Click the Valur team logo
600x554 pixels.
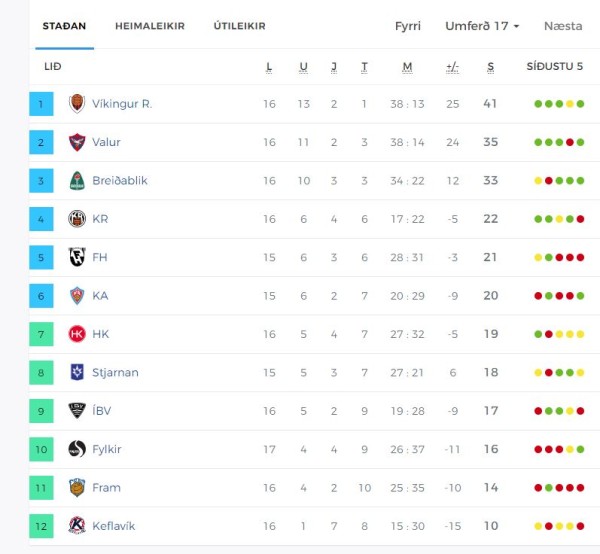(77, 142)
